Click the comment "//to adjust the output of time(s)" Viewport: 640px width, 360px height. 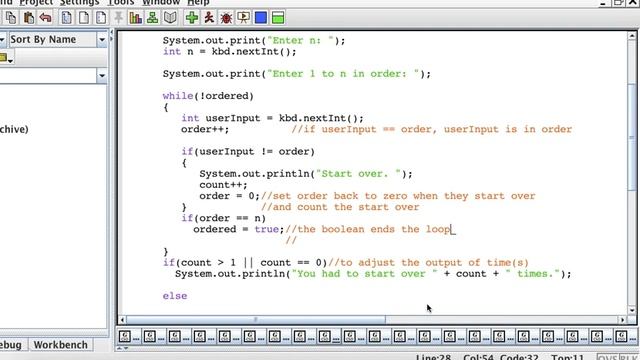[428, 262]
